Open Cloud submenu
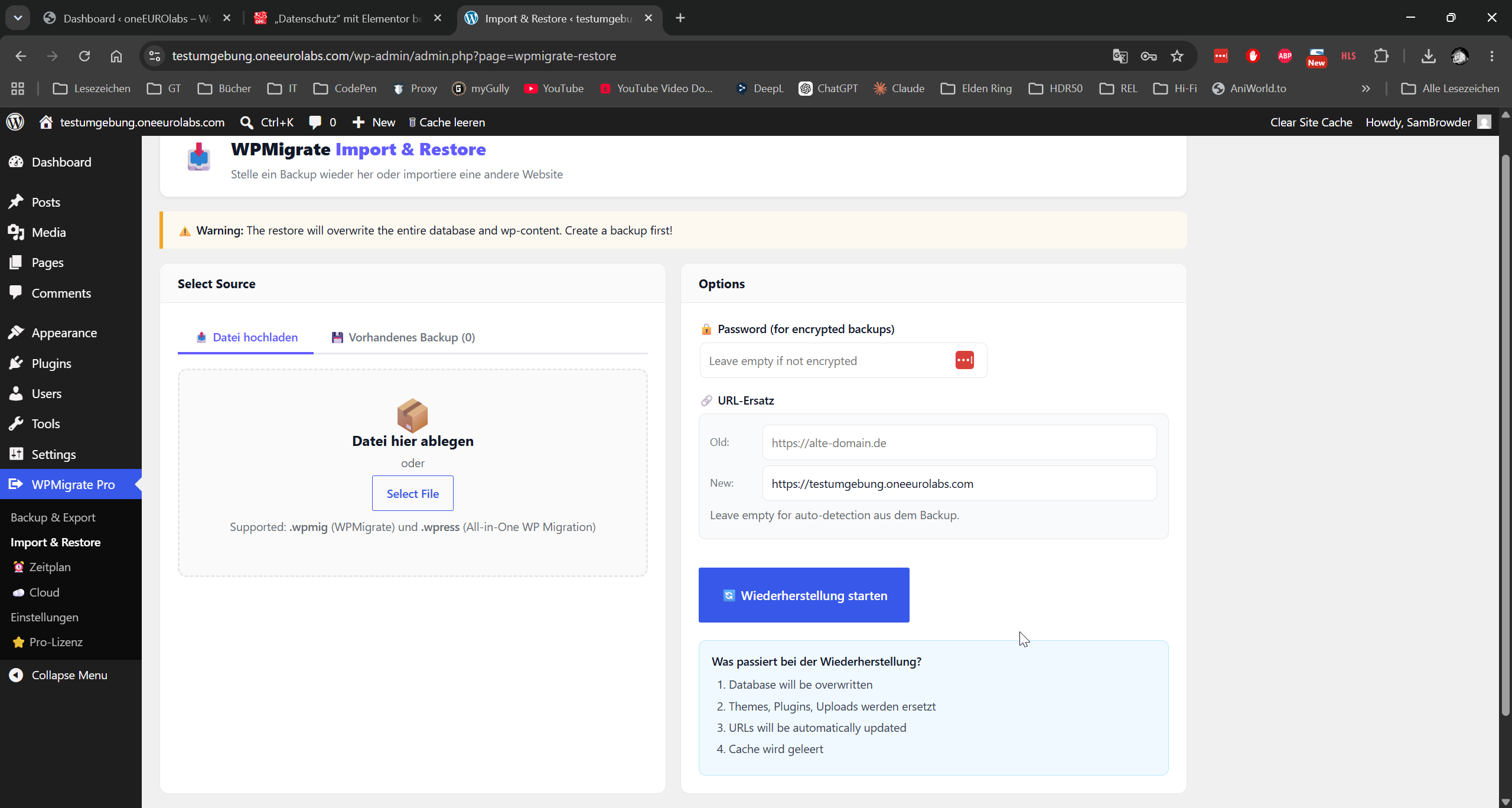 (37, 592)
